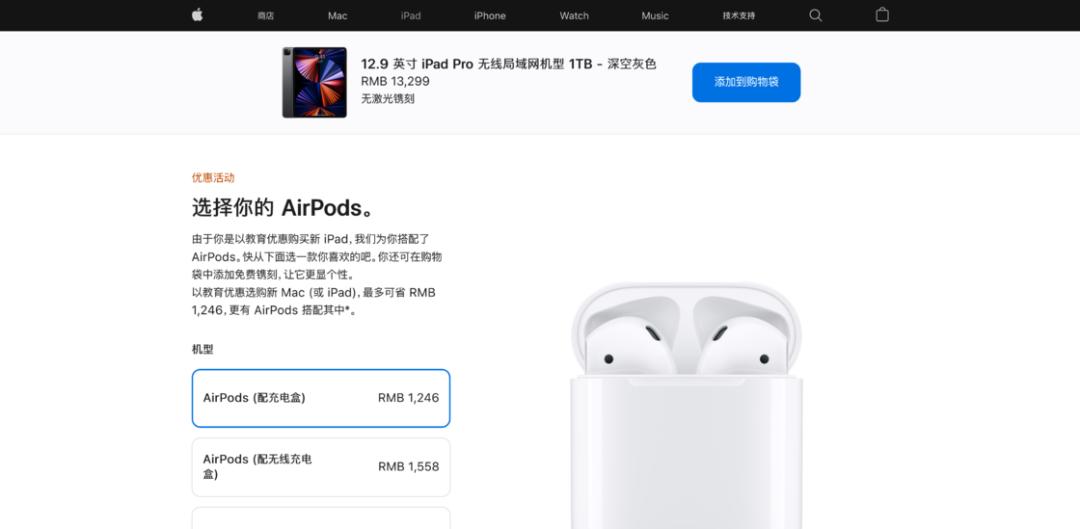Click the 机型 section label
The height and width of the screenshot is (529, 1080).
[x=202, y=349]
